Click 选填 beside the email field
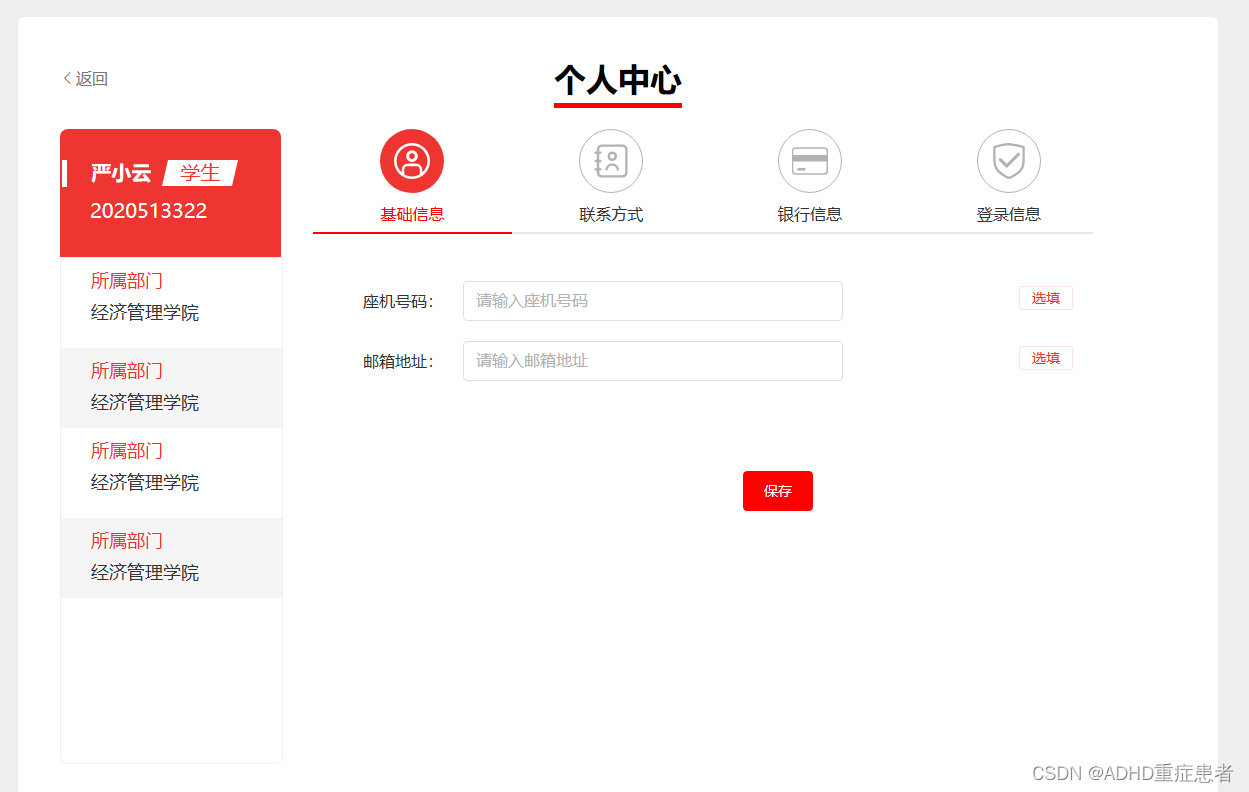The width and height of the screenshot is (1249, 792). coord(1045,357)
